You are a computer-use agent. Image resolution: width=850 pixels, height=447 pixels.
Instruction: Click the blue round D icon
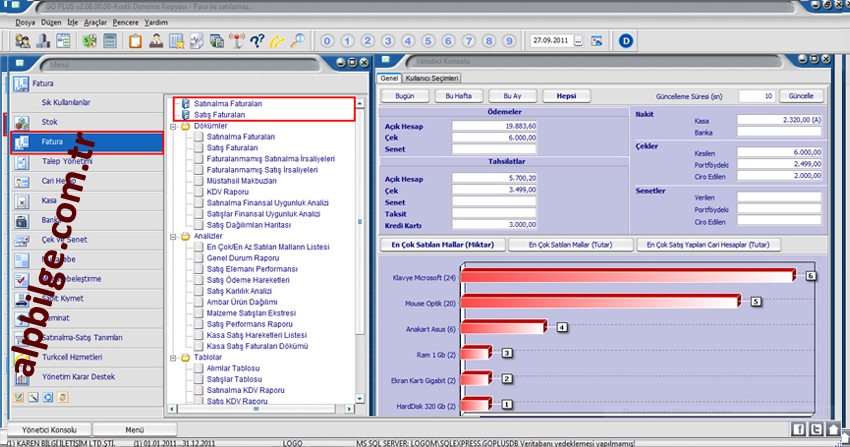pyautogui.click(x=626, y=41)
